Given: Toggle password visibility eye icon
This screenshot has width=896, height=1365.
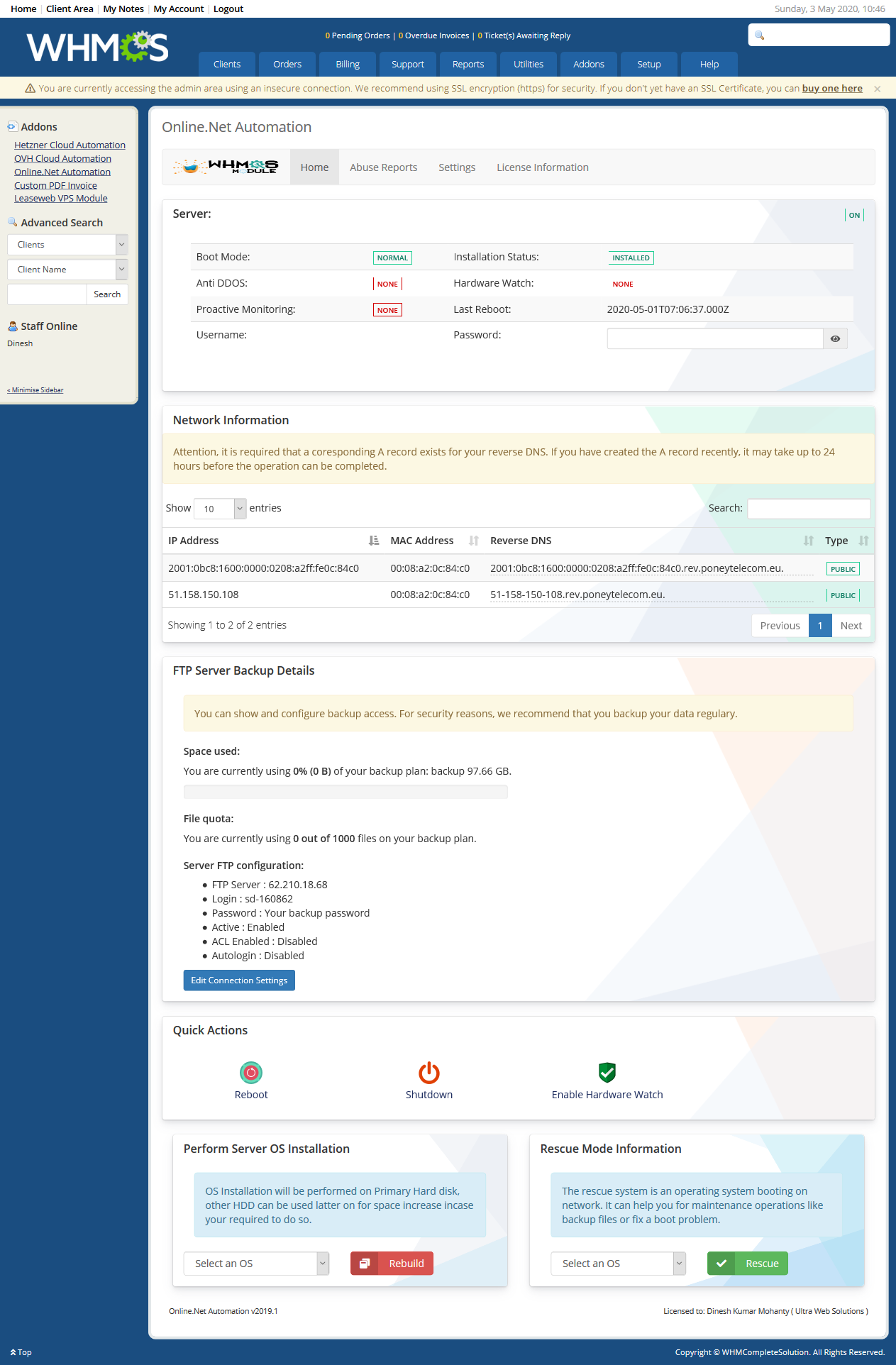Looking at the screenshot, I should [835, 338].
